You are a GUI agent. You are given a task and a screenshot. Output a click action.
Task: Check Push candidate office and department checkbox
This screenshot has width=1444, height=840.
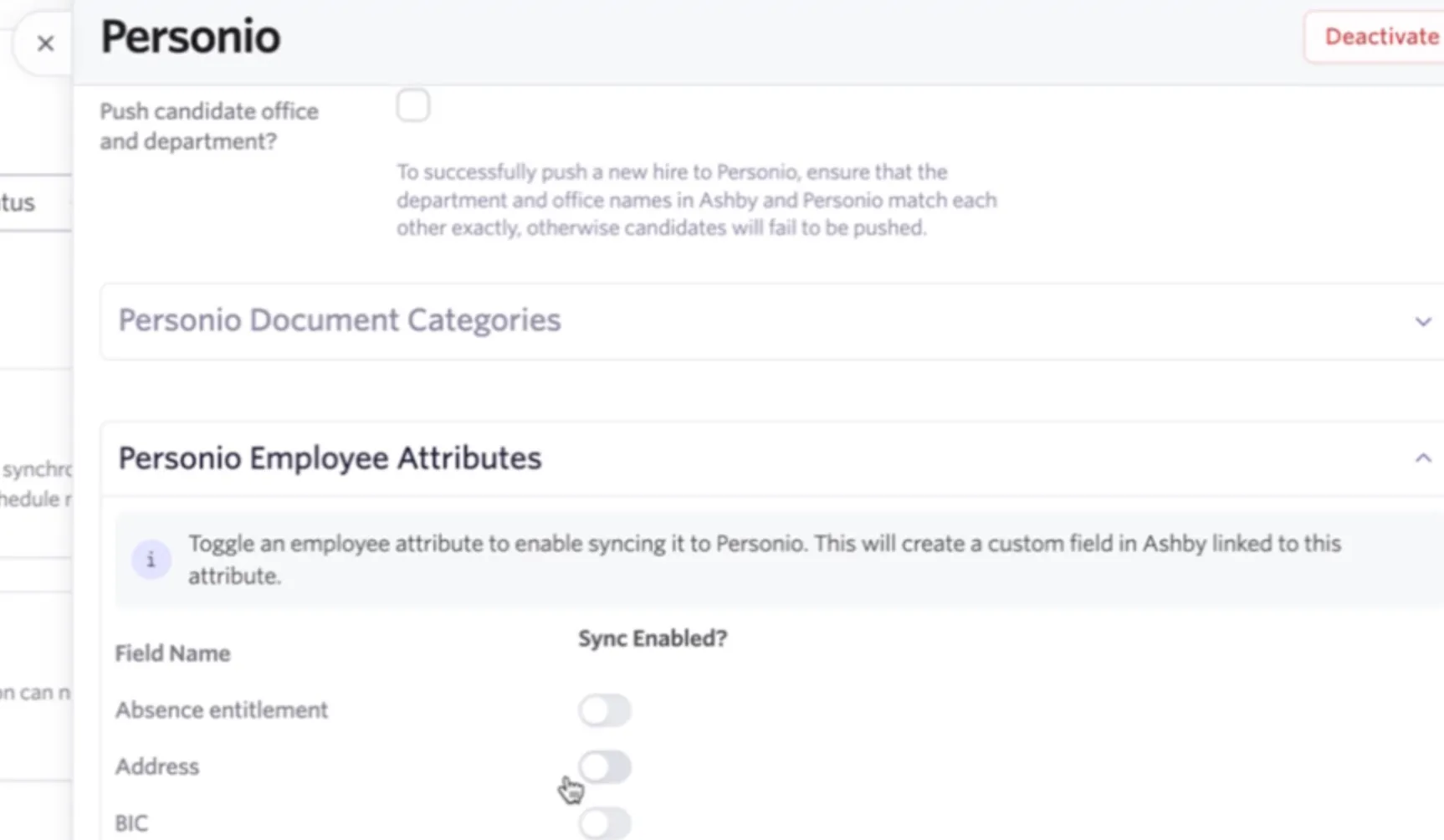tap(413, 106)
